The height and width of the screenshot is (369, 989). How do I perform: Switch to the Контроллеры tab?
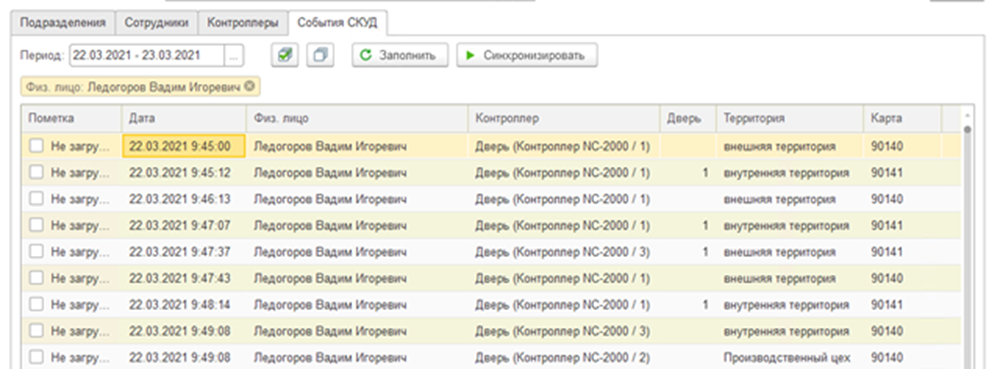point(243,23)
